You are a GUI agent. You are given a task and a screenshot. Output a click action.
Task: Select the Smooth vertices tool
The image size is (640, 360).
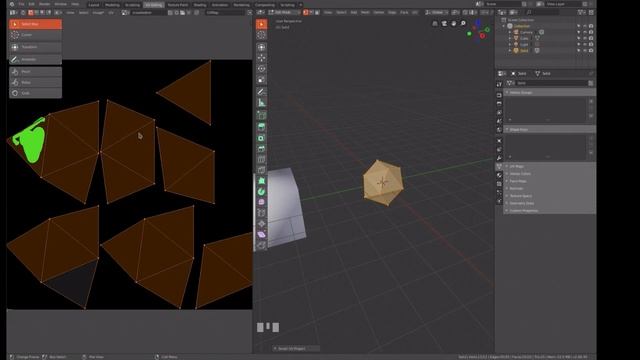(261, 202)
